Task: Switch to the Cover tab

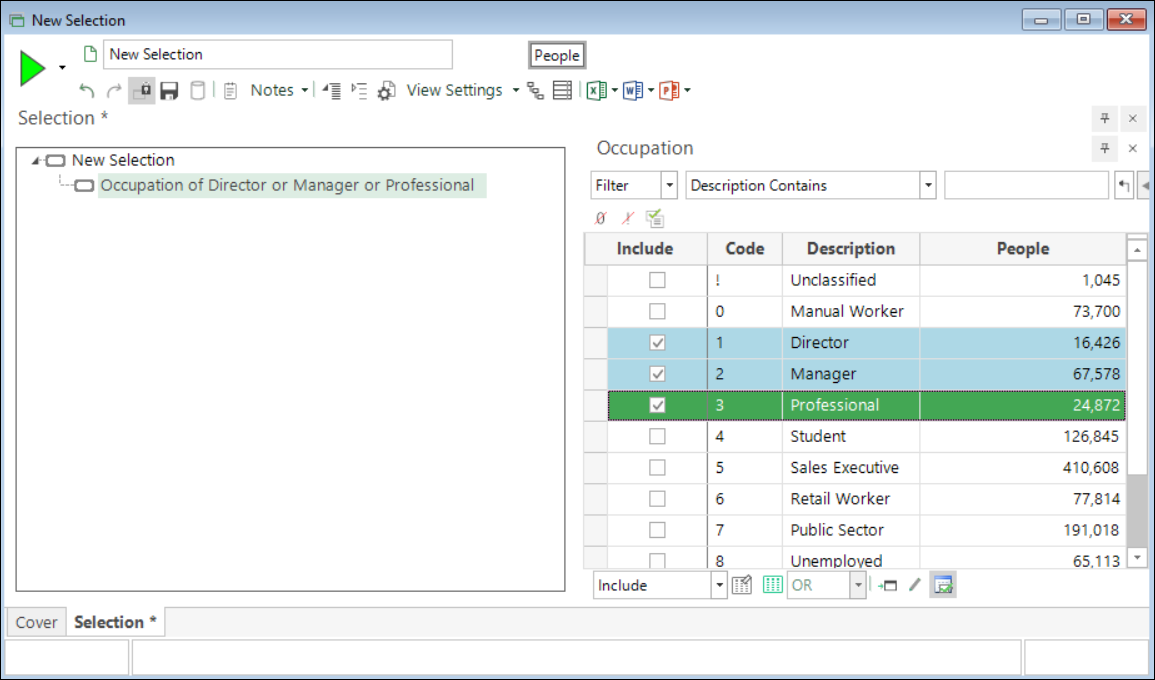Action: pyautogui.click(x=36, y=623)
